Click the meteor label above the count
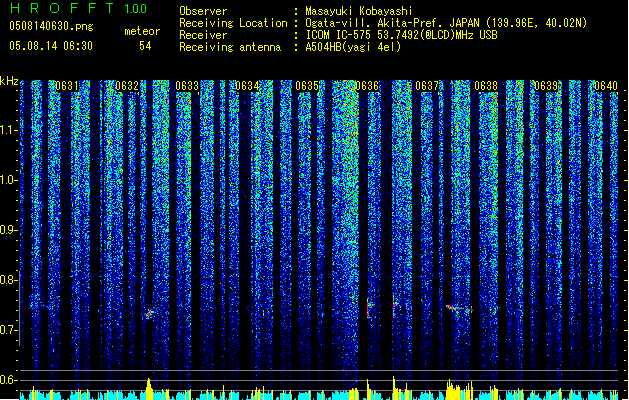 pos(142,31)
